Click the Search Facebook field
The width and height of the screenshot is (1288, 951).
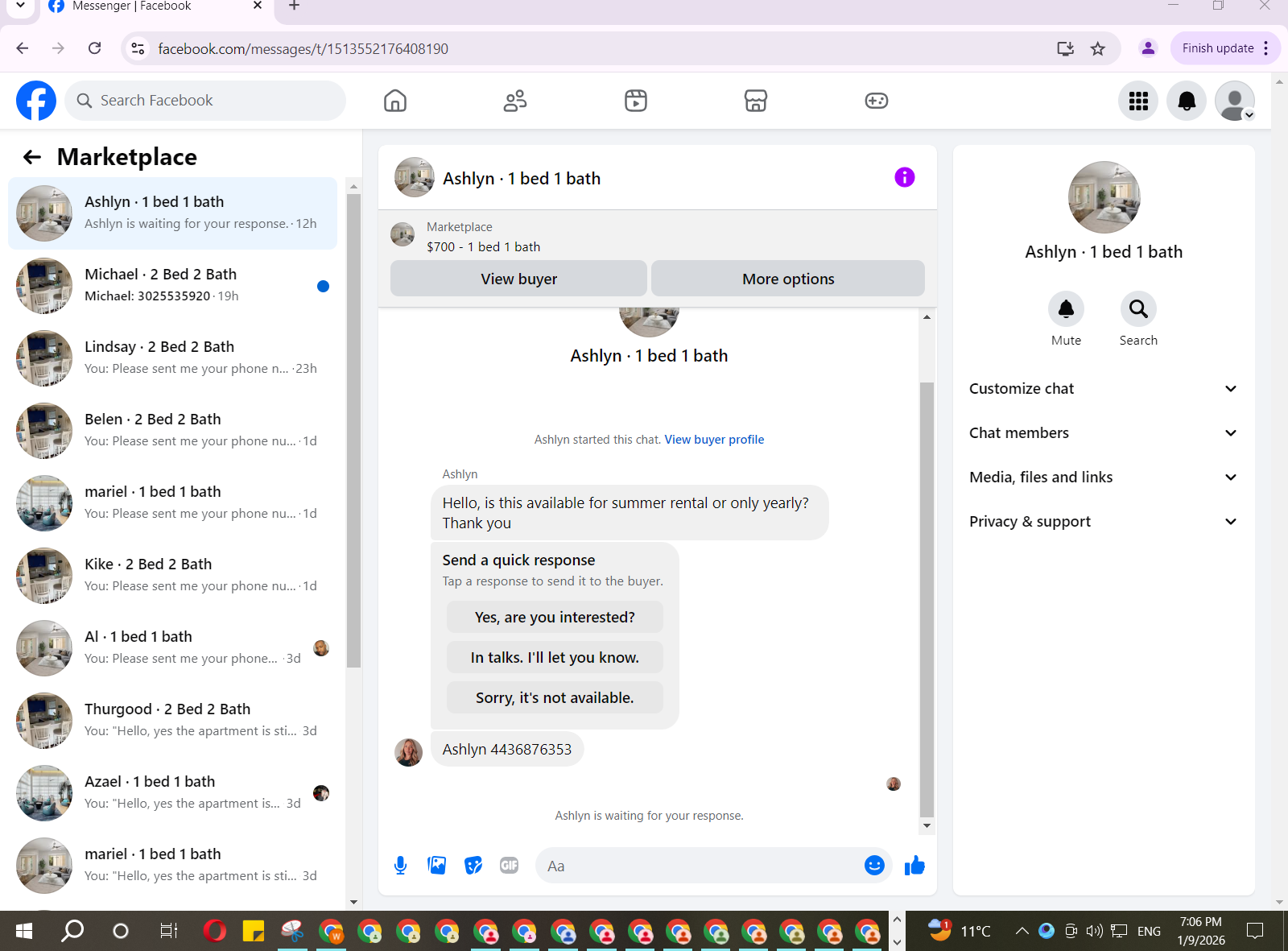[205, 101]
